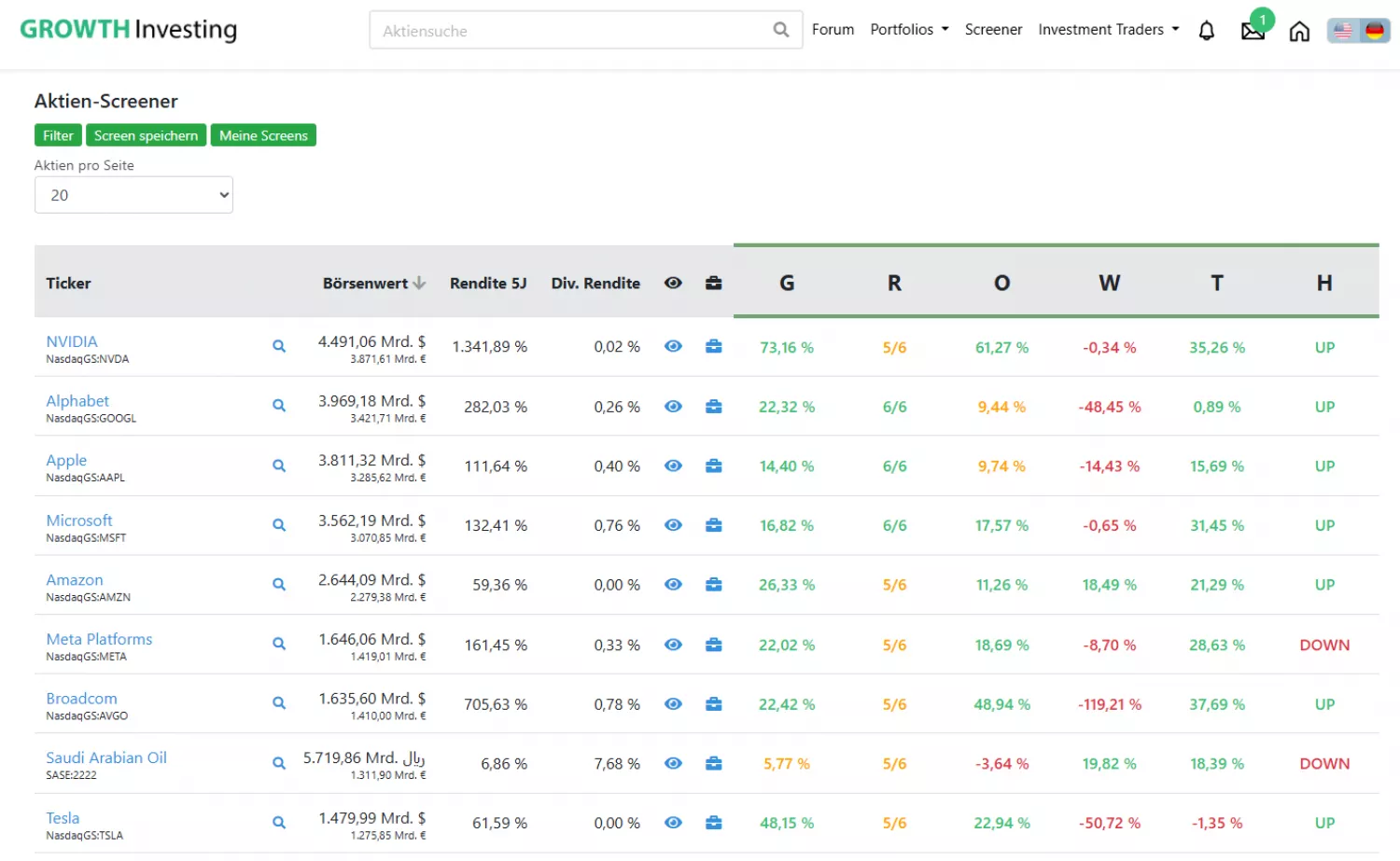
Task: Go to the homepage via the house icon
Action: point(1298,30)
